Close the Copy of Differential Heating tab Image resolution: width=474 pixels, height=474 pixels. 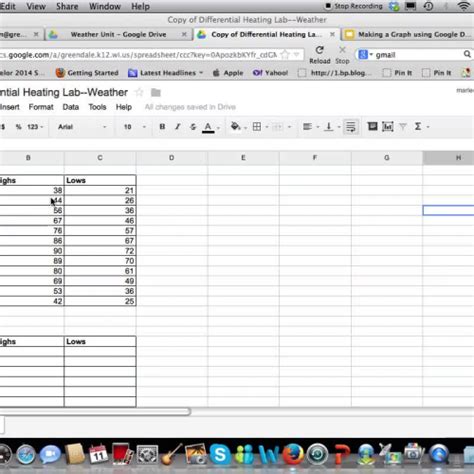332,34
